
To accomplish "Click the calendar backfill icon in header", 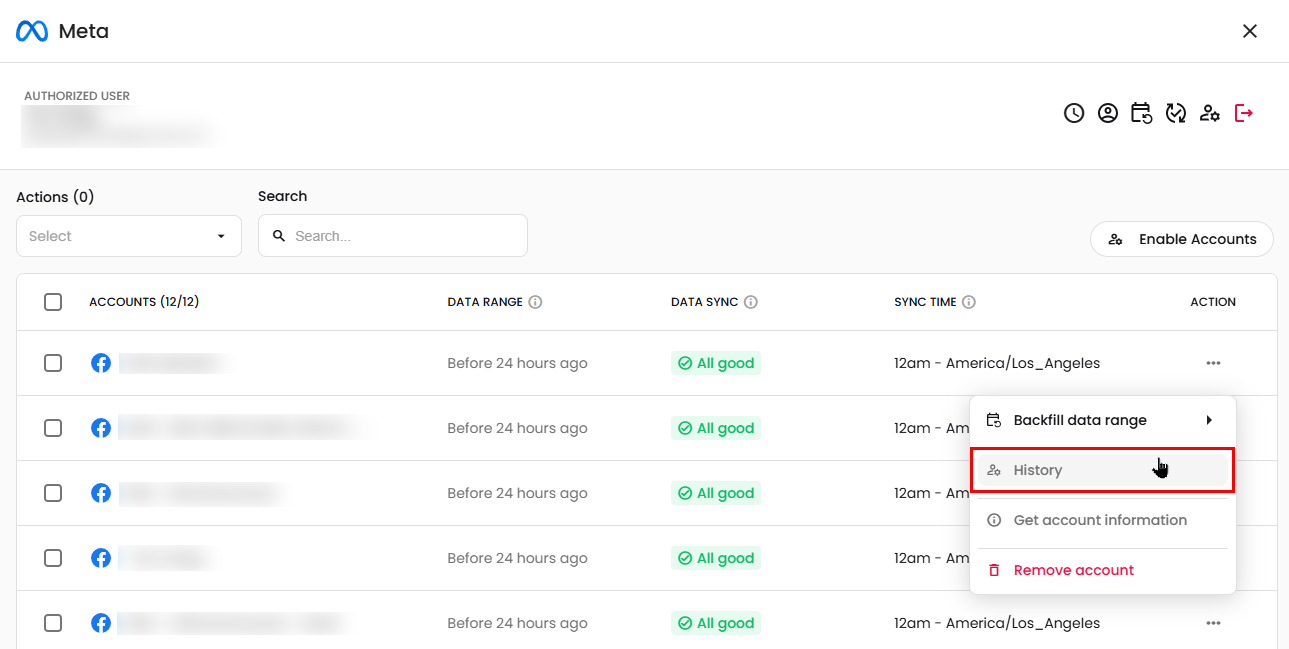I will pos(1142,113).
